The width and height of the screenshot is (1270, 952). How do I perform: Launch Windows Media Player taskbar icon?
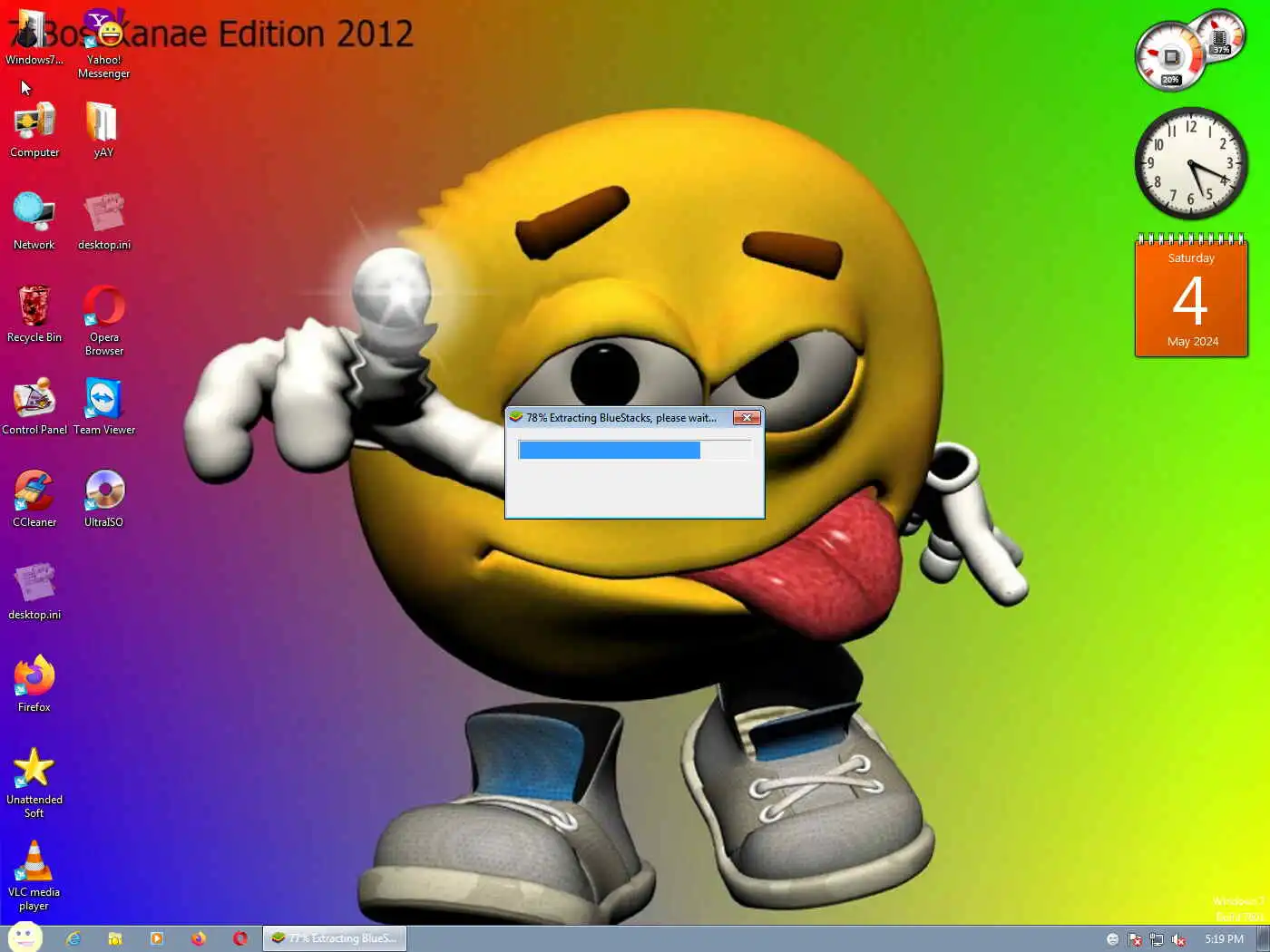(x=157, y=938)
